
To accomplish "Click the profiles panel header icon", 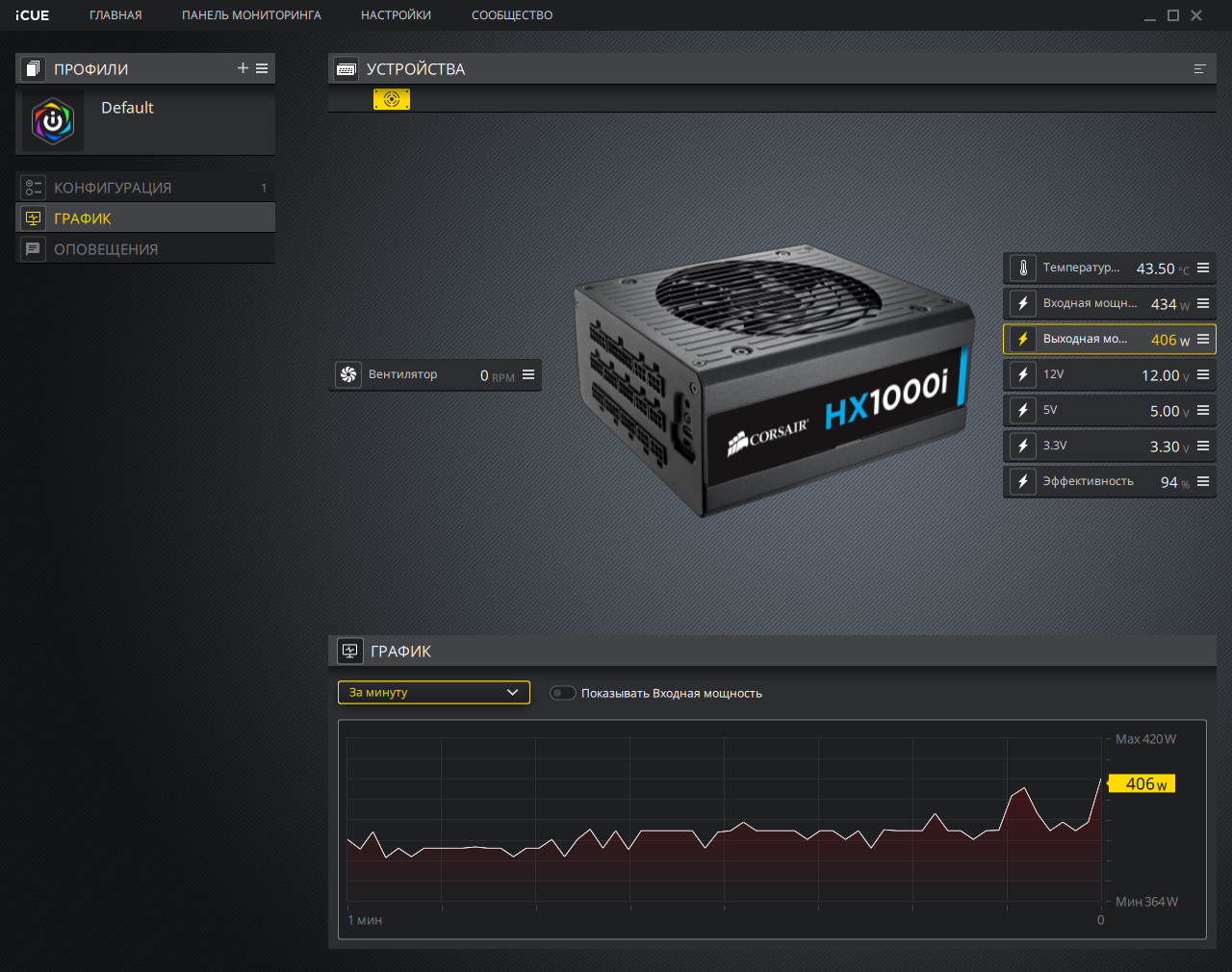I will pyautogui.click(x=34, y=68).
